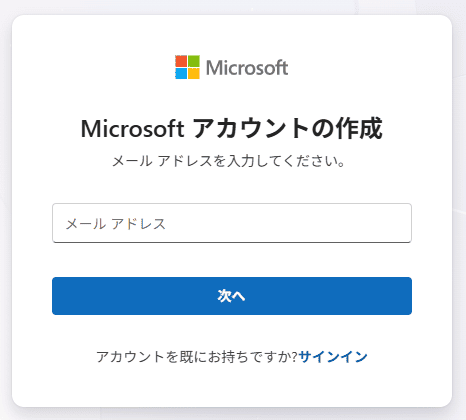Click the gray Microsoft wordmark beside logo
Screen dimensions: 466x420
(x=247, y=68)
